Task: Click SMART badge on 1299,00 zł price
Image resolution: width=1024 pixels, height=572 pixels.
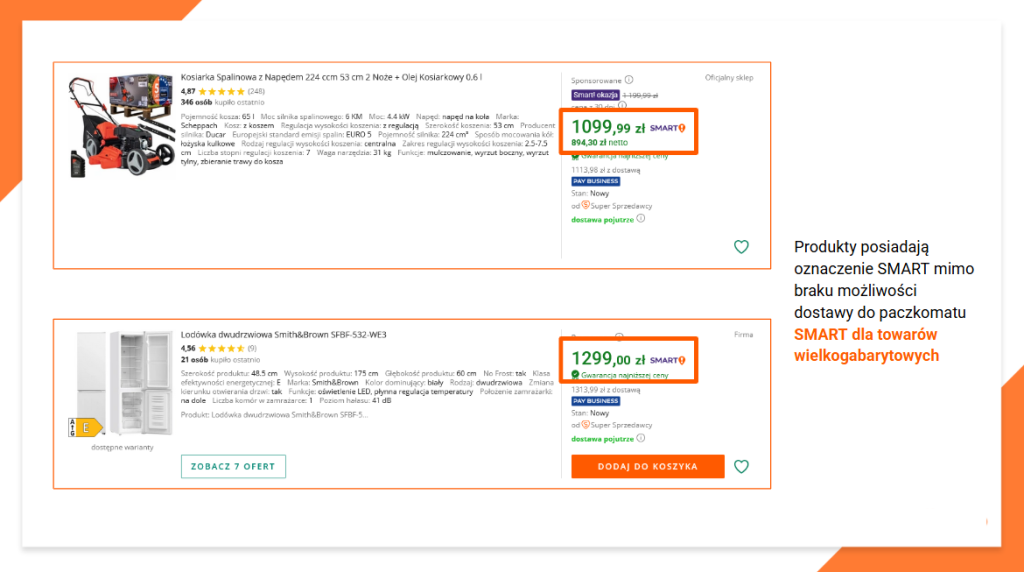Action: pos(668,360)
